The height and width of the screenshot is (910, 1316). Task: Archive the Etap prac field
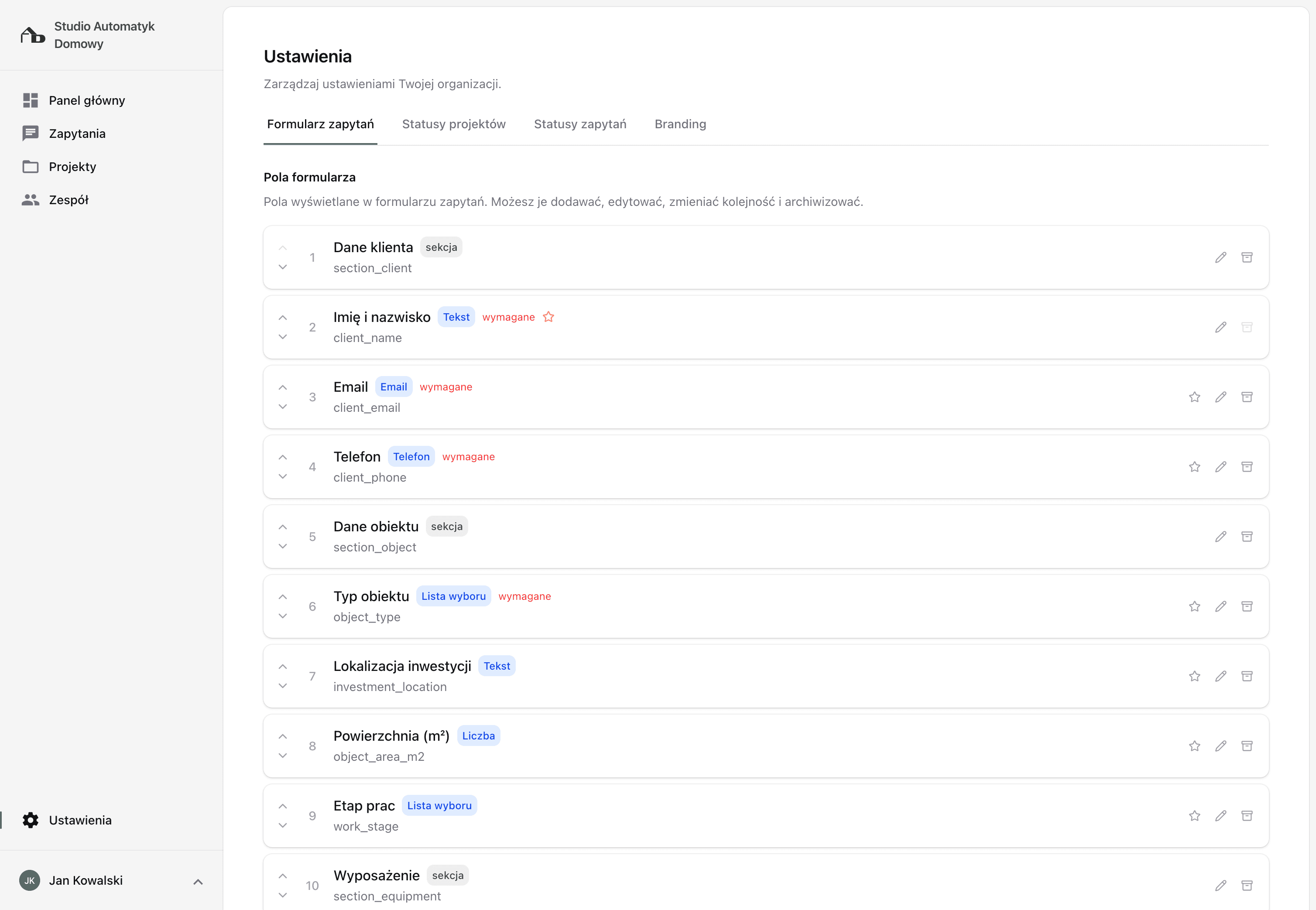coord(1247,816)
